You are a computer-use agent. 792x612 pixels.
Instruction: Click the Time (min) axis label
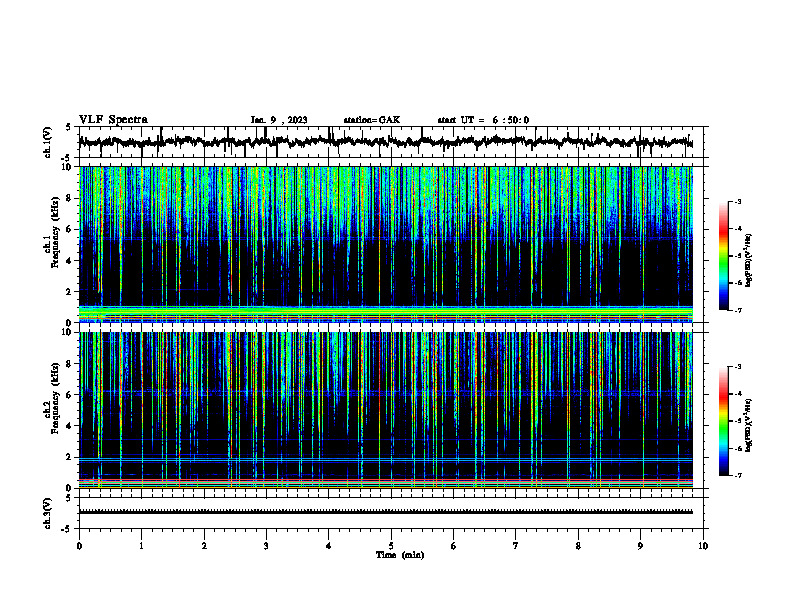coord(400,555)
